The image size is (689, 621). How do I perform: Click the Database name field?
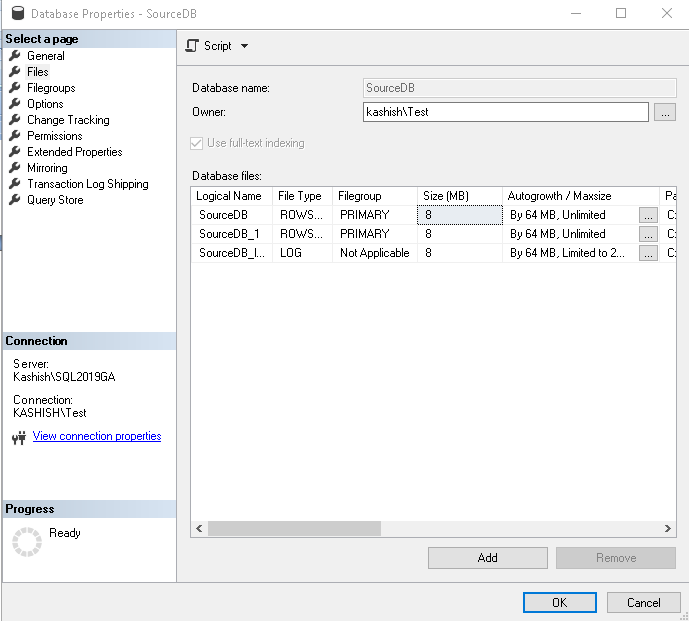coord(519,88)
